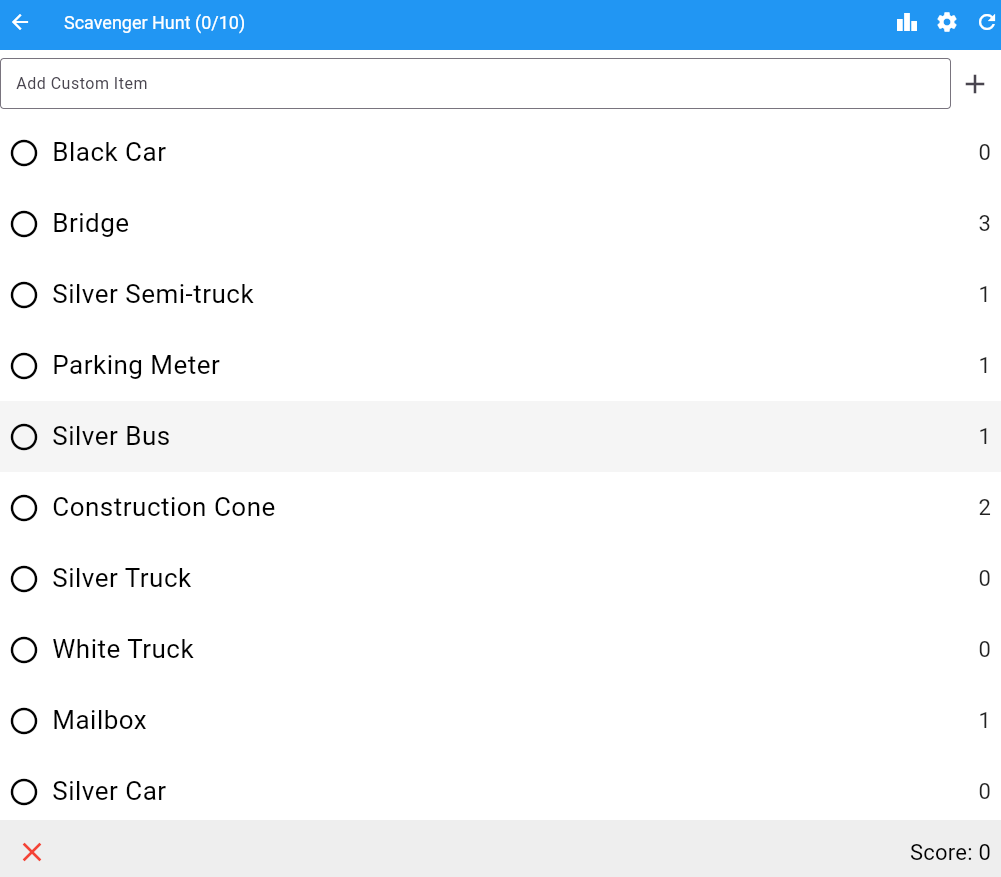Mark Bridge as found
Screen dimensions: 1001x877
(24, 224)
